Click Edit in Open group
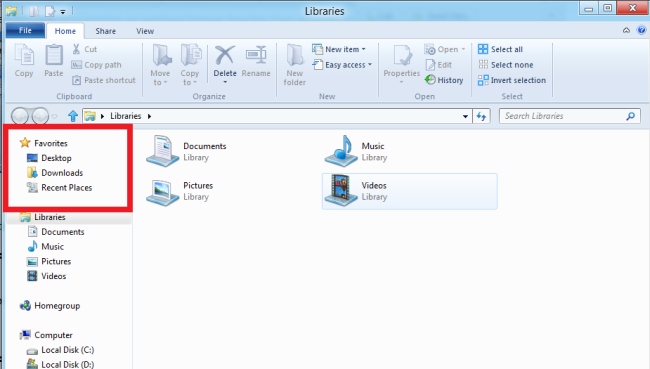 point(439,65)
